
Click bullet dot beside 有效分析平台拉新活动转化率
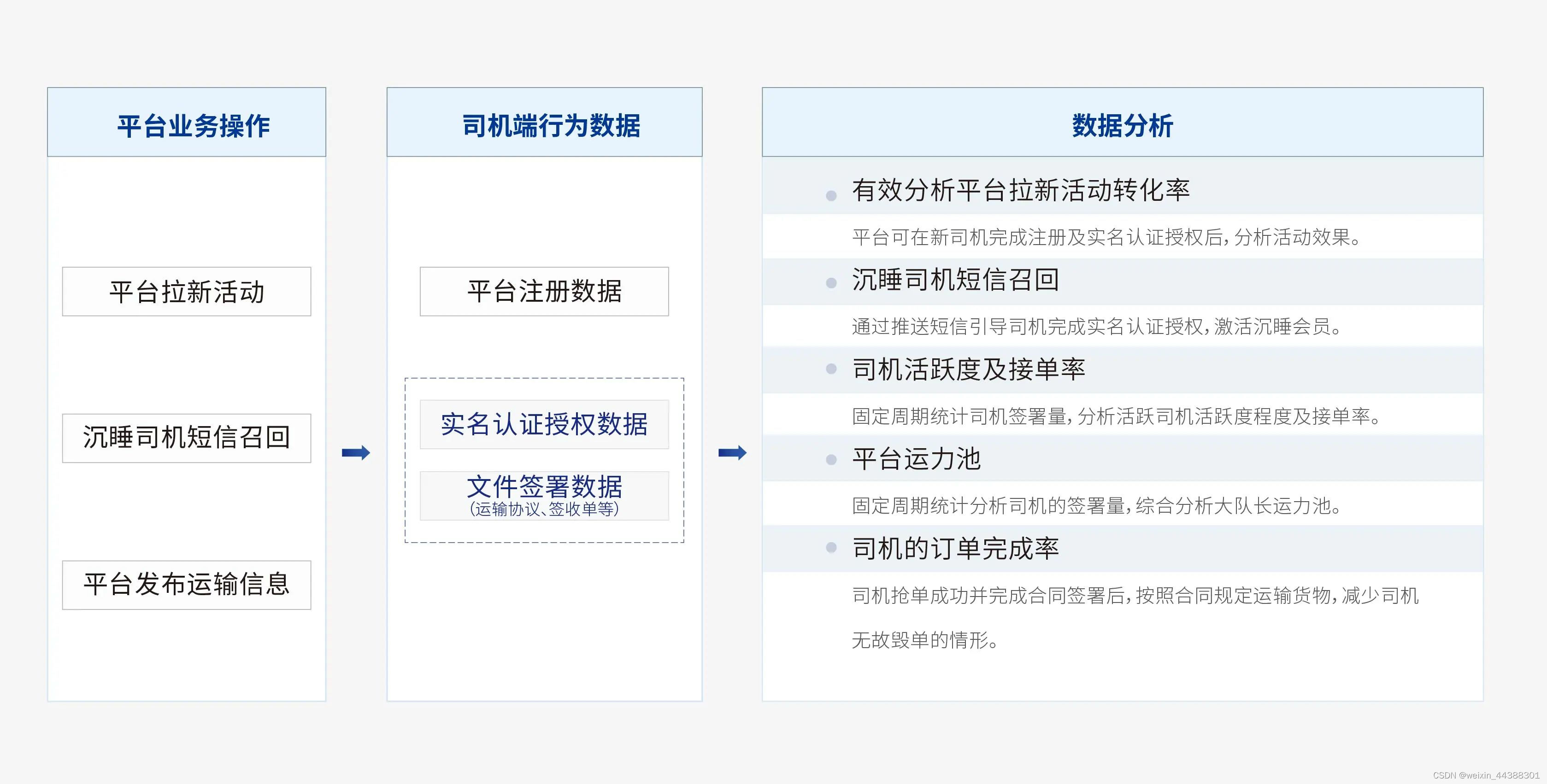click(x=831, y=196)
